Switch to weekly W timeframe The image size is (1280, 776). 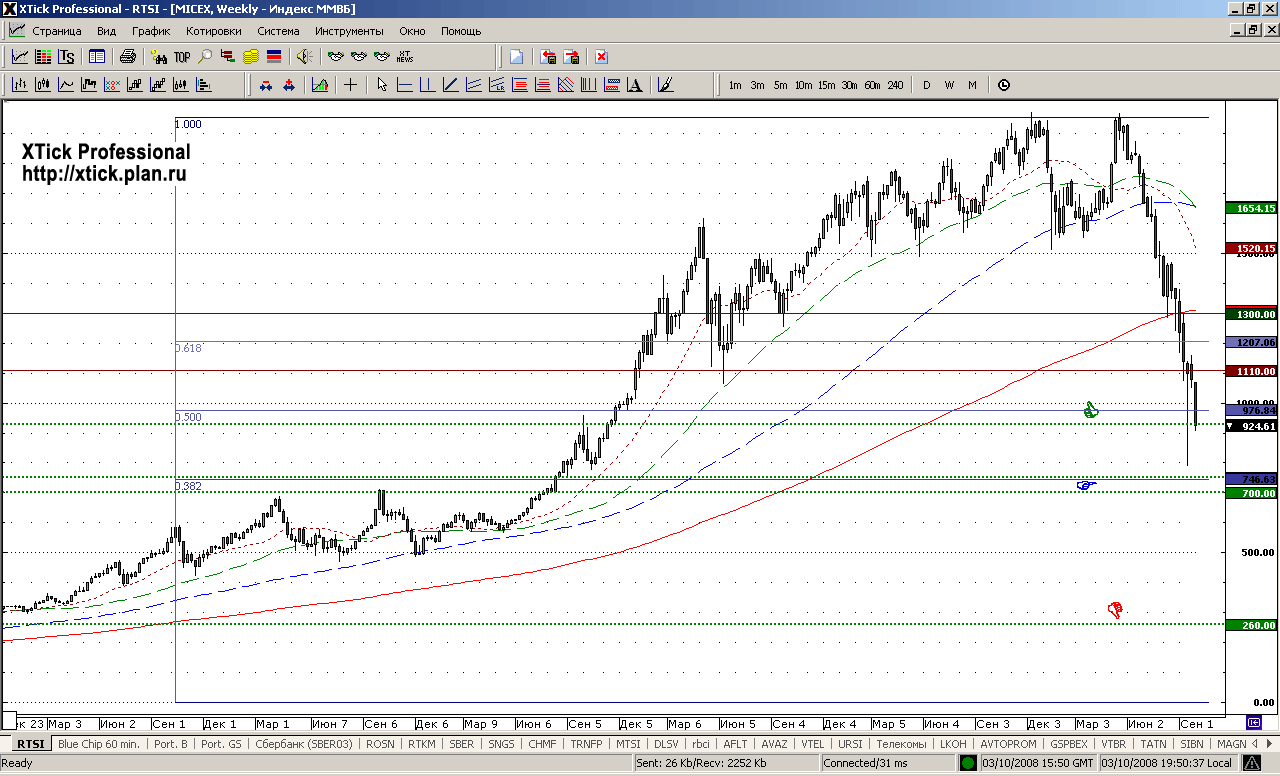point(949,85)
